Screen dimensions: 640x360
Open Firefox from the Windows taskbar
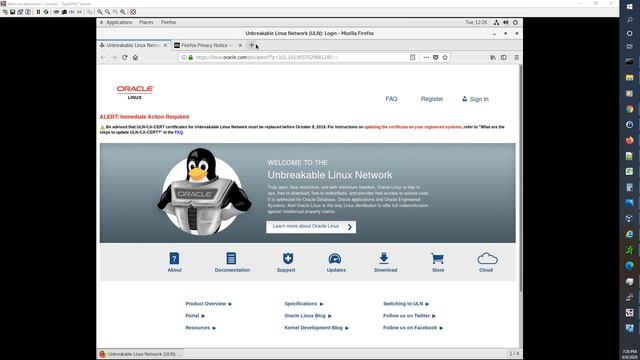629,140
